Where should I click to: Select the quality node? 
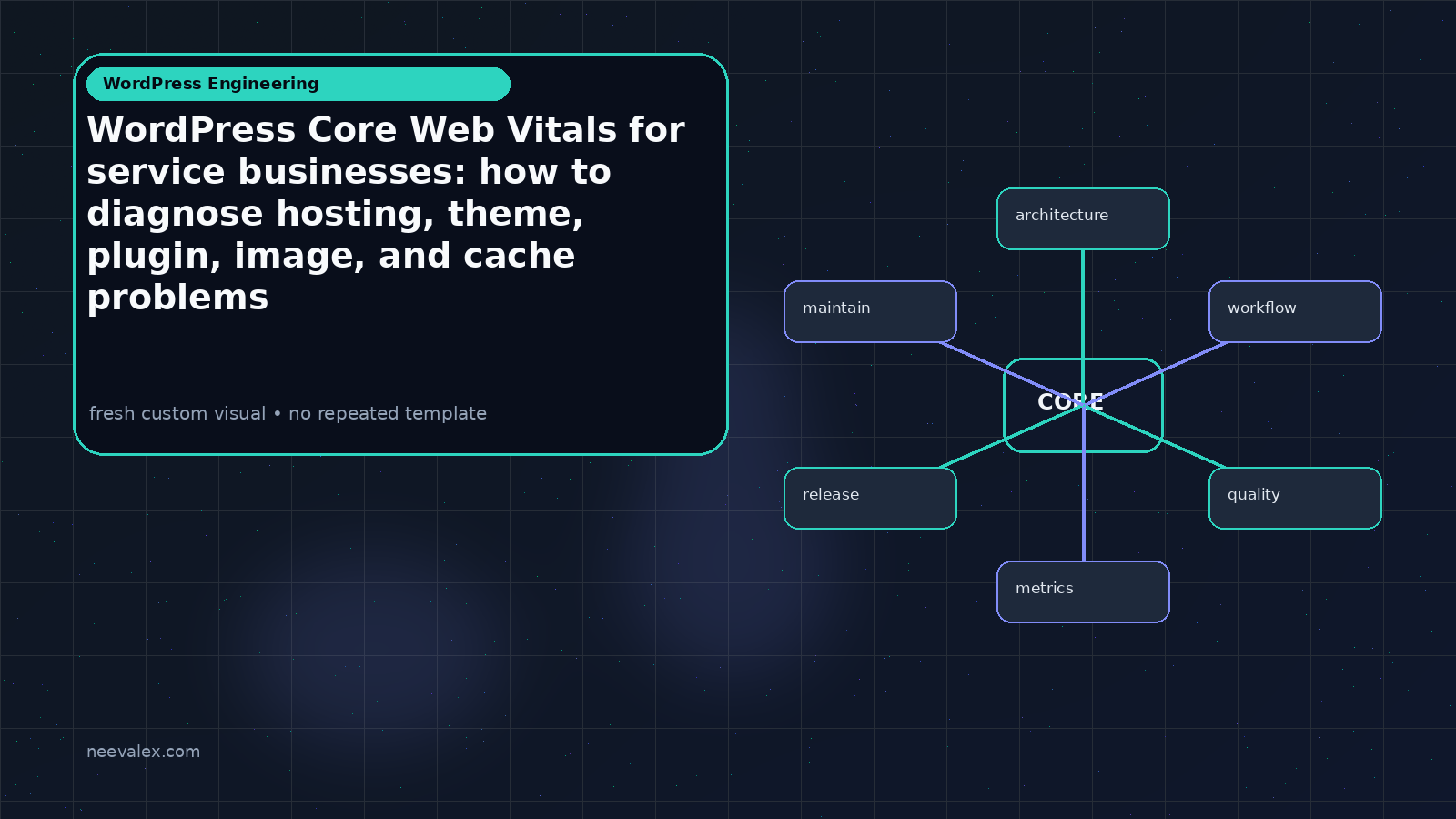click(1295, 498)
